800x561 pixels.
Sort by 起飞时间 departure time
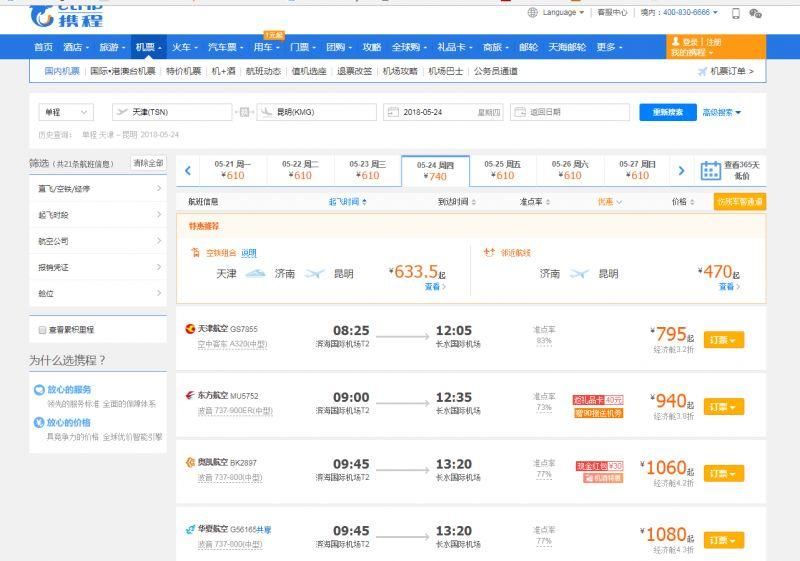click(x=347, y=202)
